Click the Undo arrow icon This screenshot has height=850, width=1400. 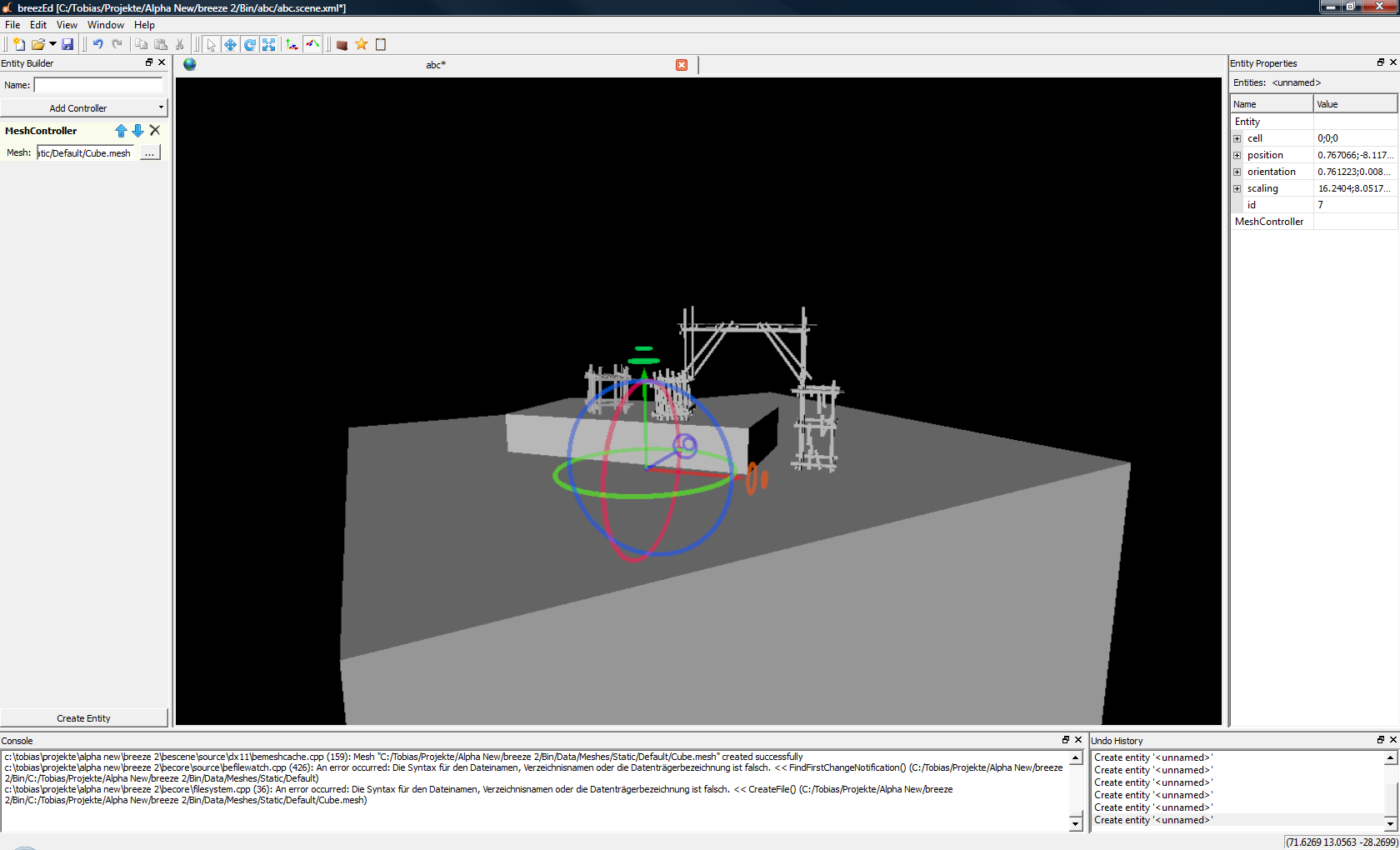tap(97, 44)
